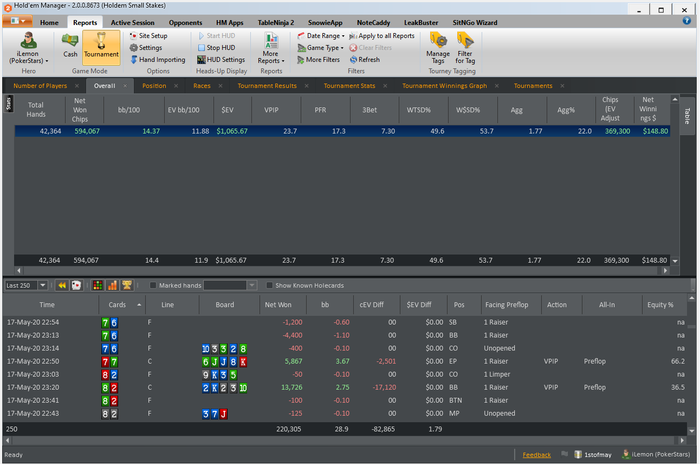Open the Active Session tab
Viewport: 700px width, 464px height.
pos(133,22)
